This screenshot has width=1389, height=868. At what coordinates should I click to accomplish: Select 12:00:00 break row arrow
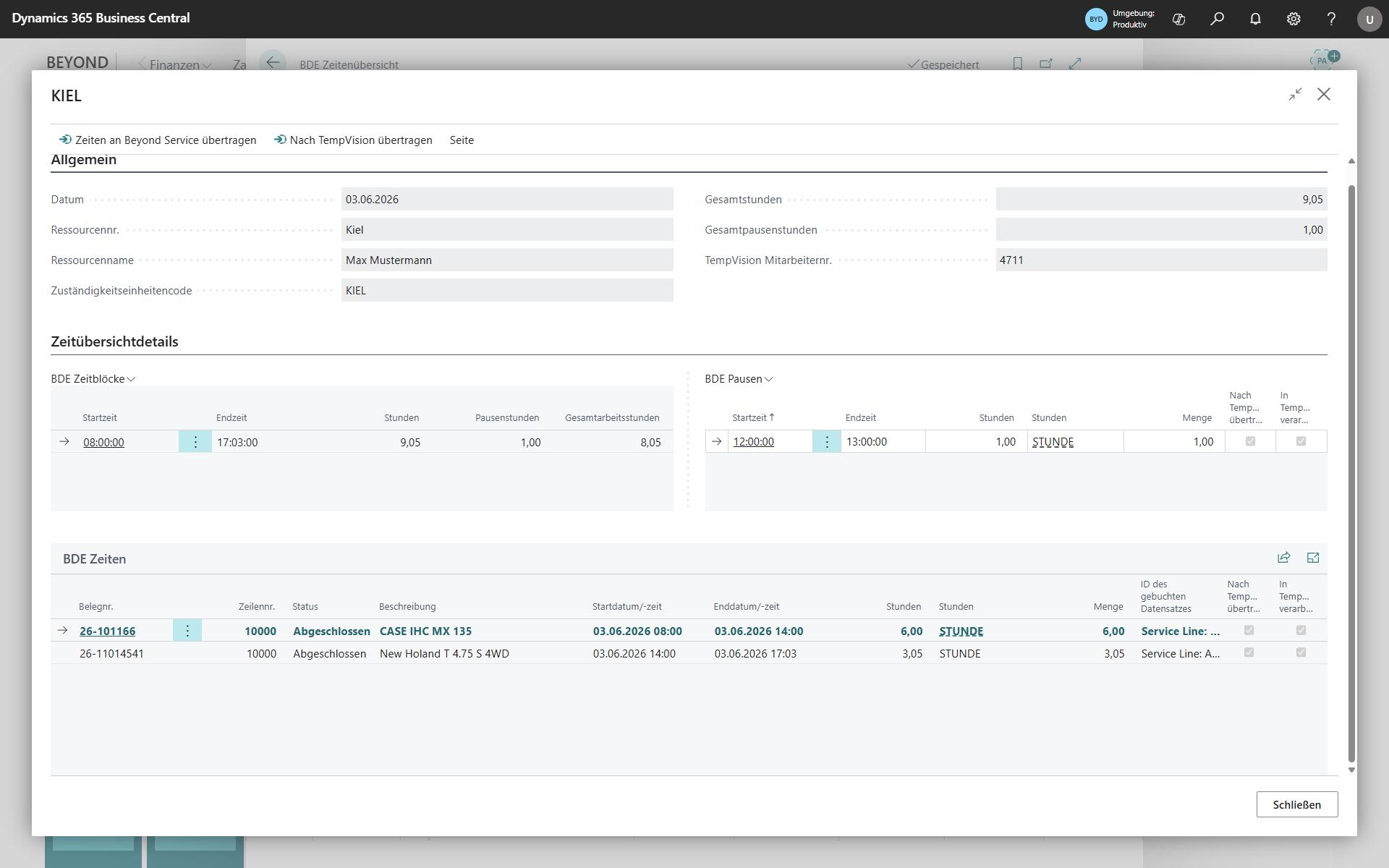click(x=717, y=442)
